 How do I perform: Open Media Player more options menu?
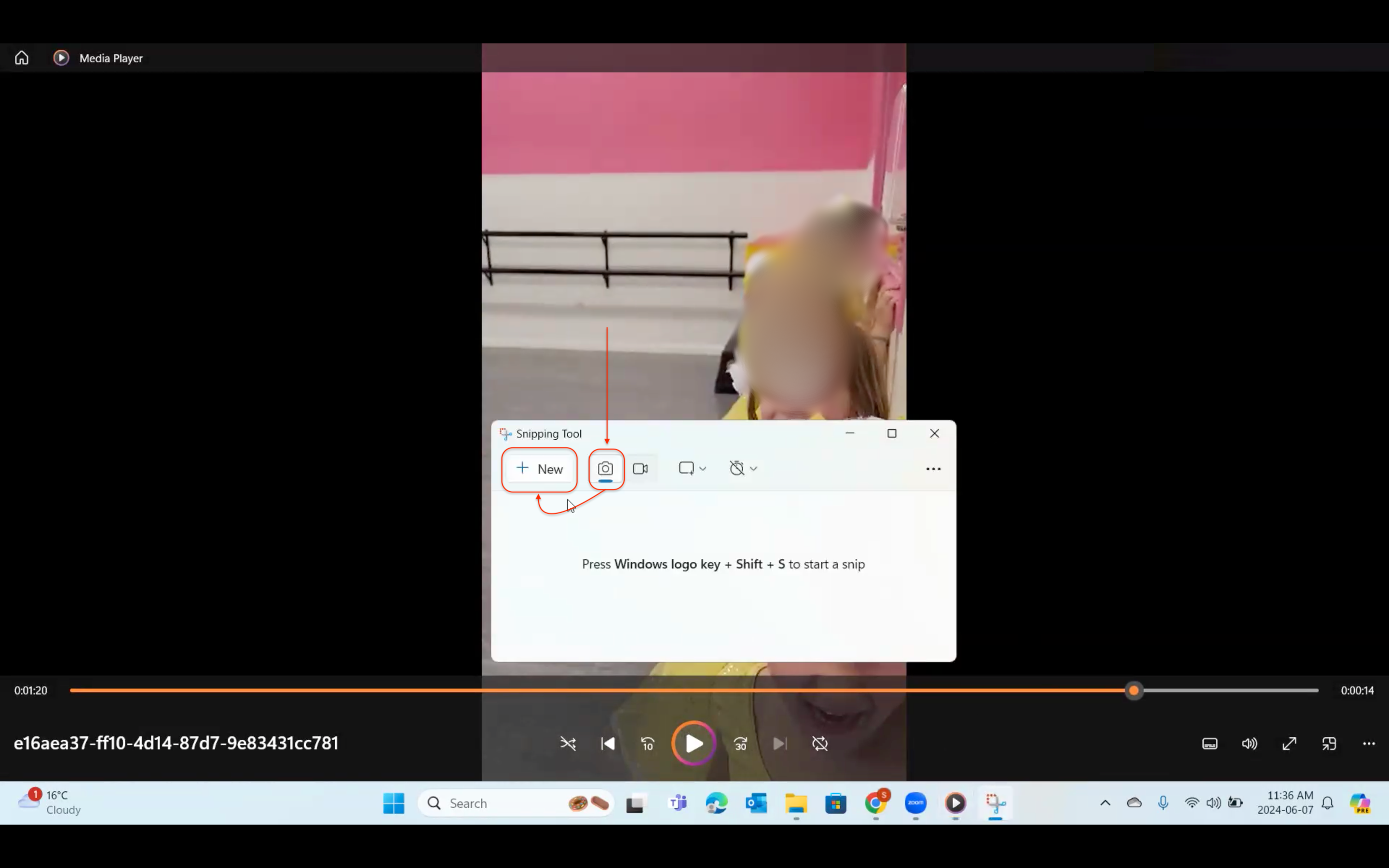tap(1368, 744)
